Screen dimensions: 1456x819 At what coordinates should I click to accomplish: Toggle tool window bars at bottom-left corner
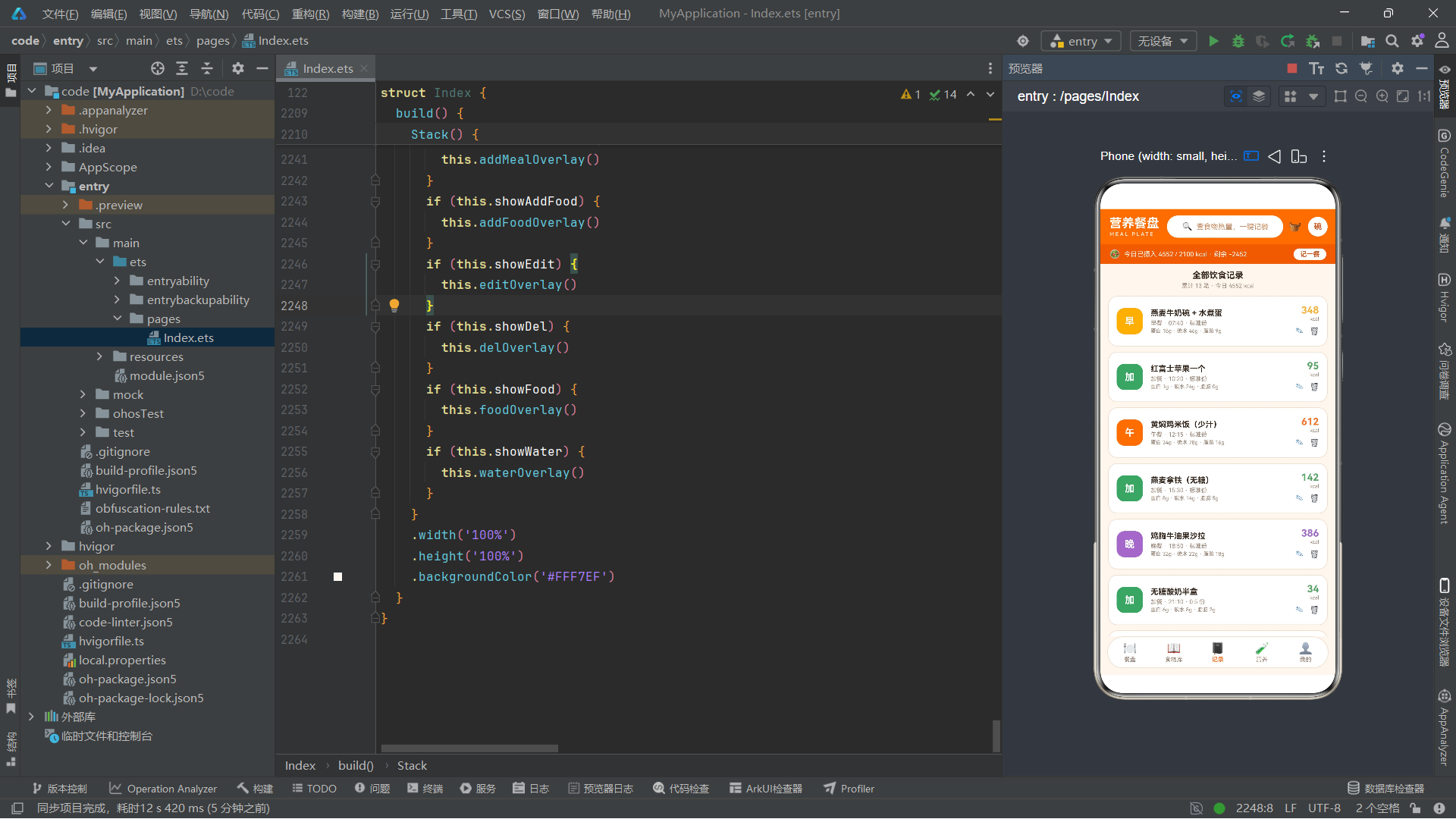coord(17,808)
